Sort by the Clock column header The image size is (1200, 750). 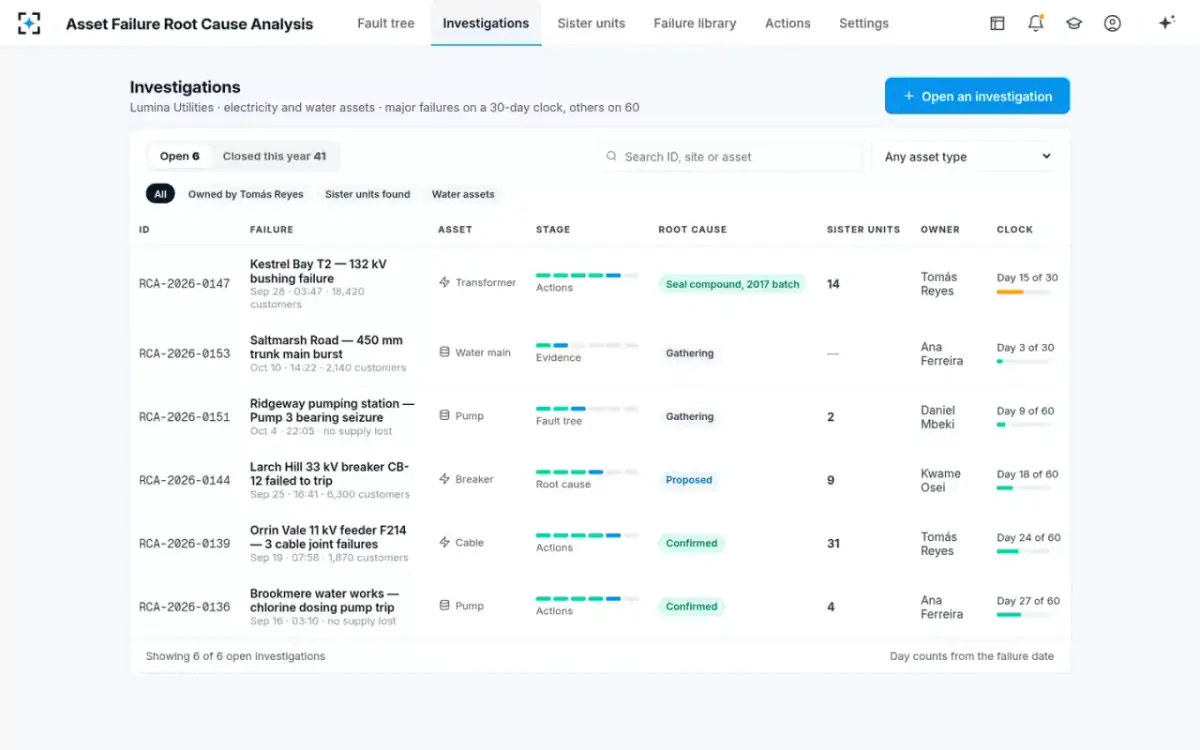click(x=1014, y=229)
